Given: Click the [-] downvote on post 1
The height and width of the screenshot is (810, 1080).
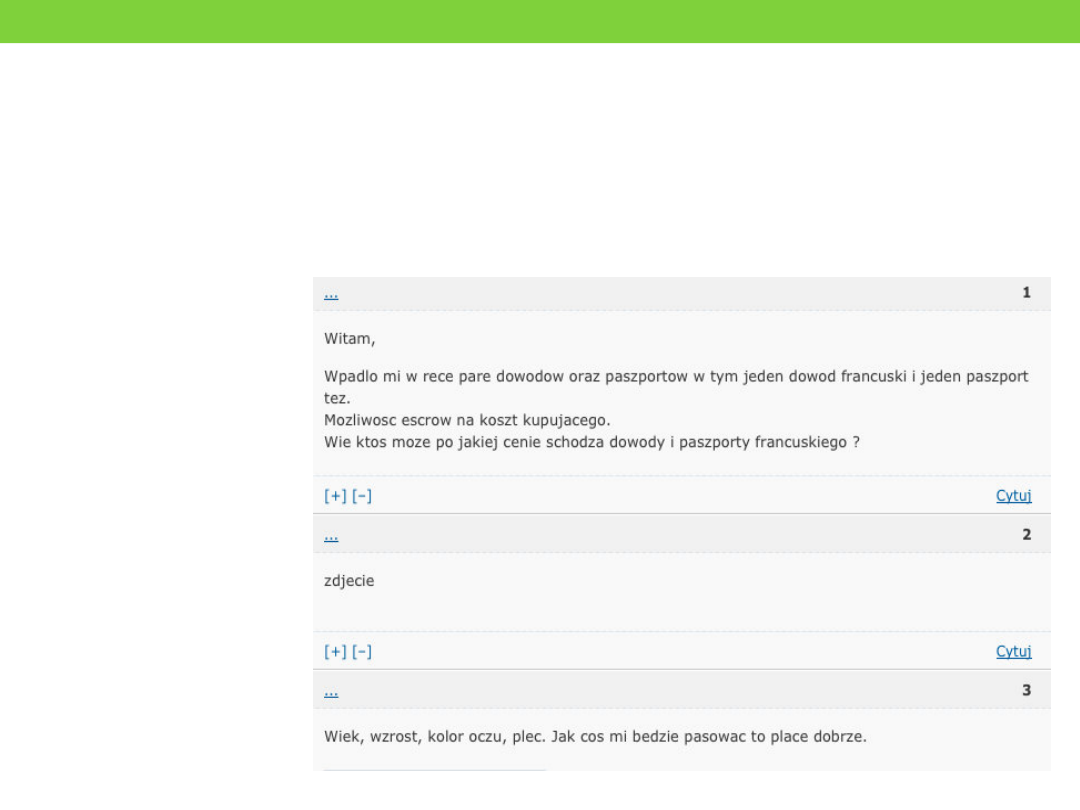Looking at the screenshot, I should [362, 496].
